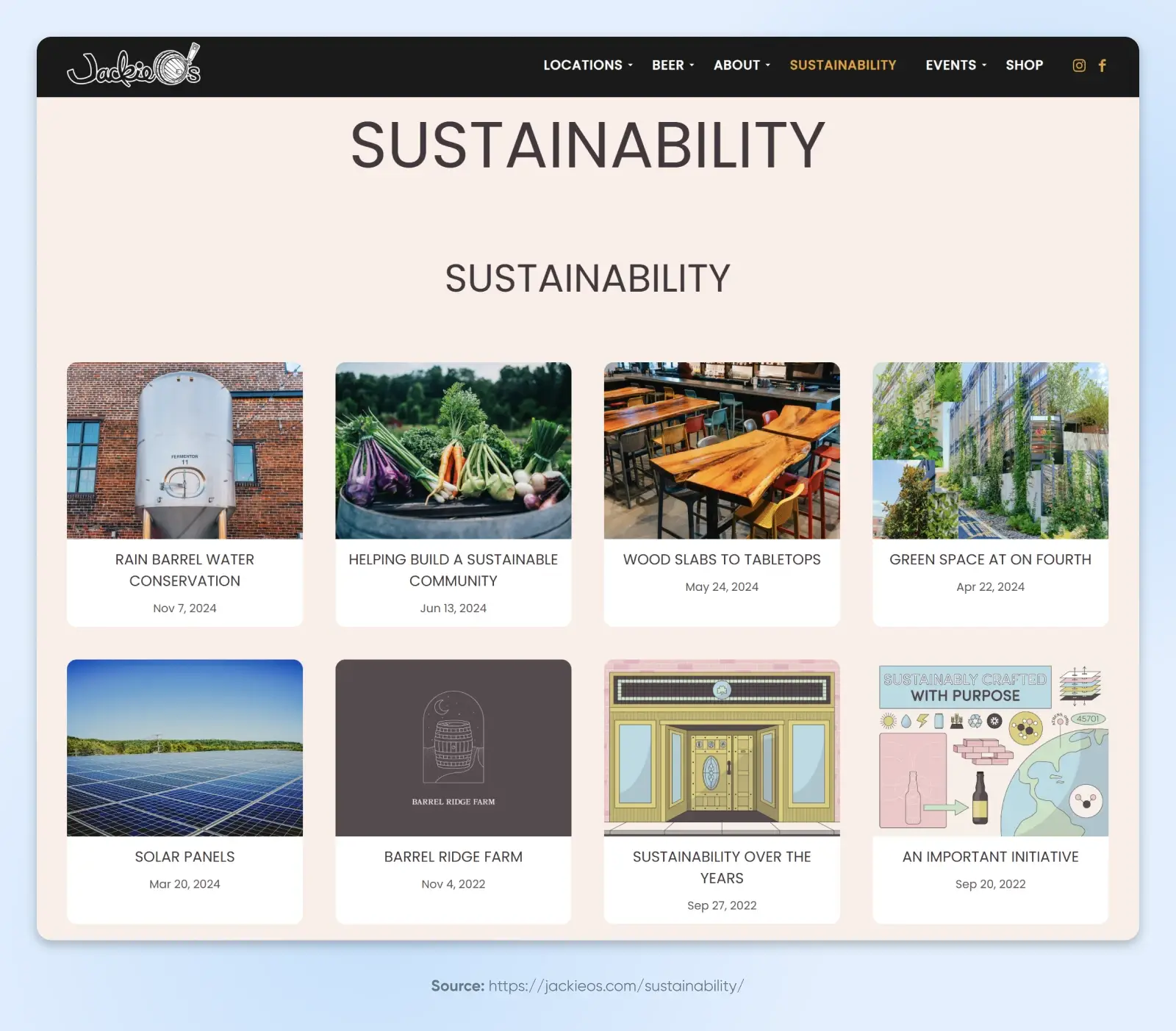
Task: Open the illustrated storefront thumbnail
Action: pyautogui.click(x=722, y=747)
